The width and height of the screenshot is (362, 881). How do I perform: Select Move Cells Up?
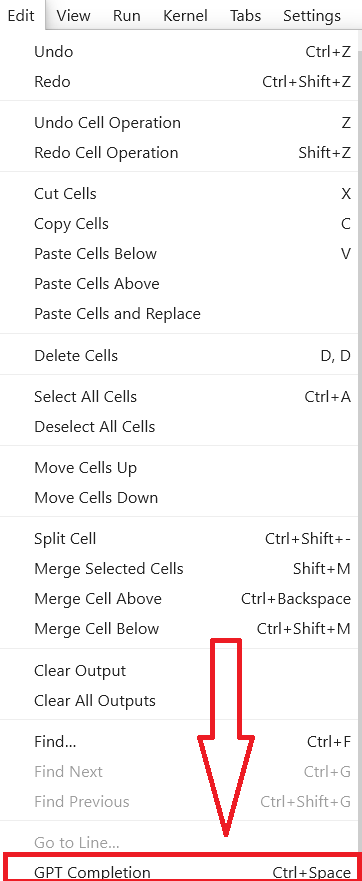pos(181,467)
